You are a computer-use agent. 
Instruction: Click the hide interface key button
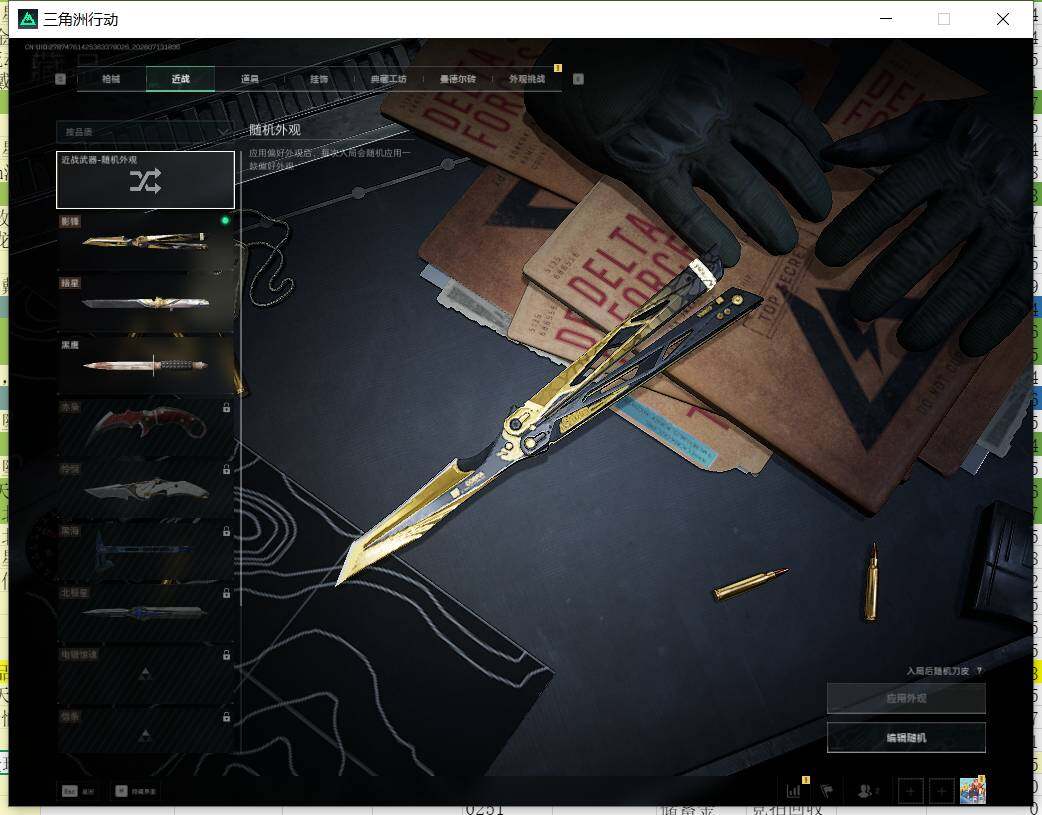tap(136, 791)
